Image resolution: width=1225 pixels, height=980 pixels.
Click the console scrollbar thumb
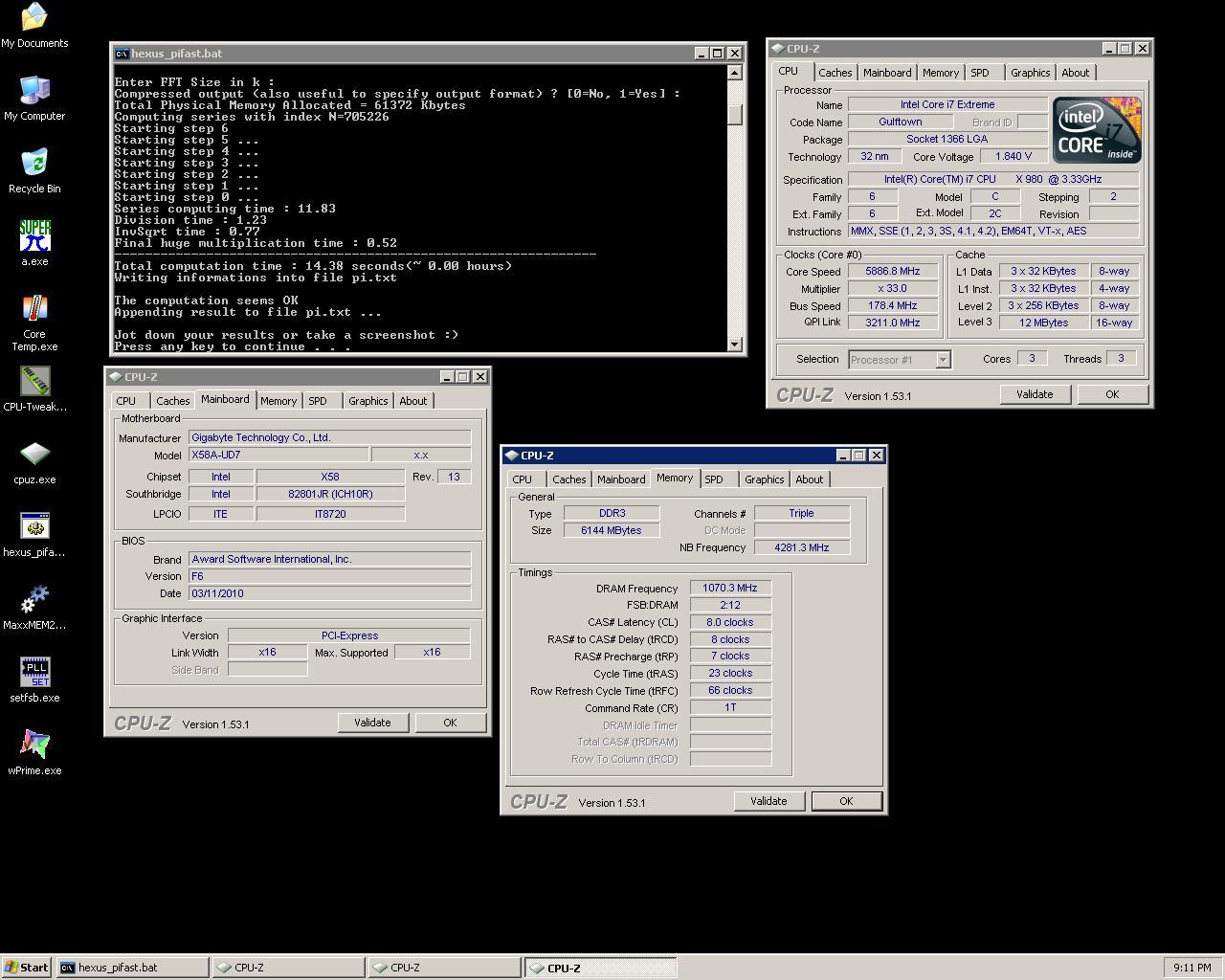735,114
